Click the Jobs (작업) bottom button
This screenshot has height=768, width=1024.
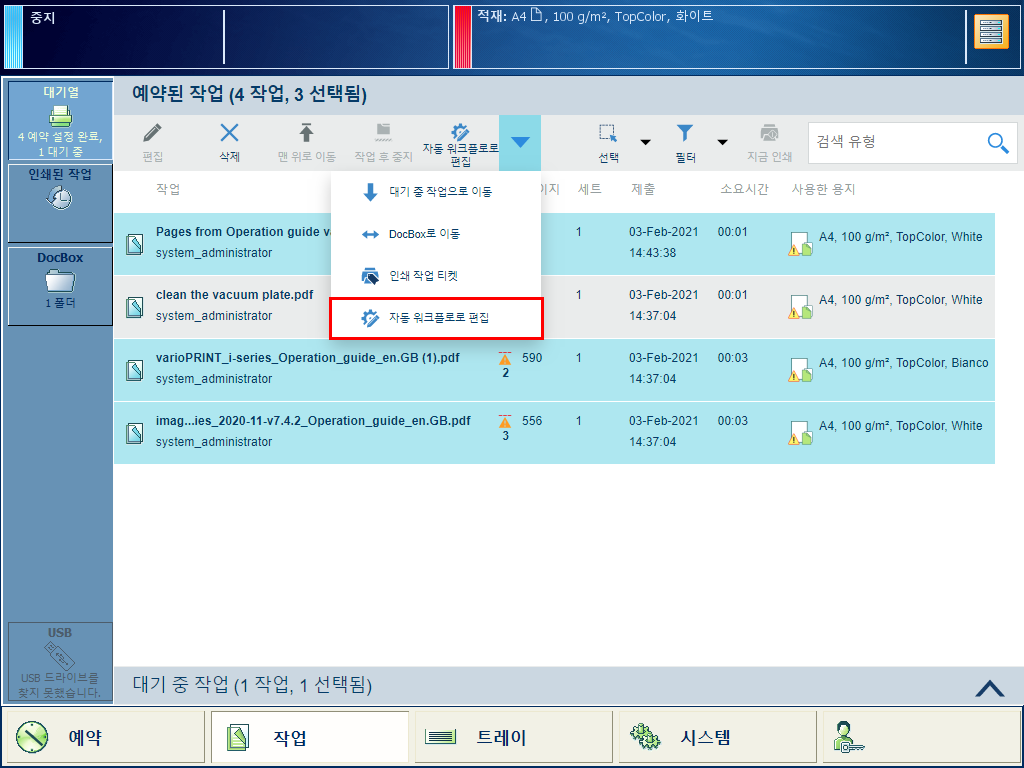310,737
